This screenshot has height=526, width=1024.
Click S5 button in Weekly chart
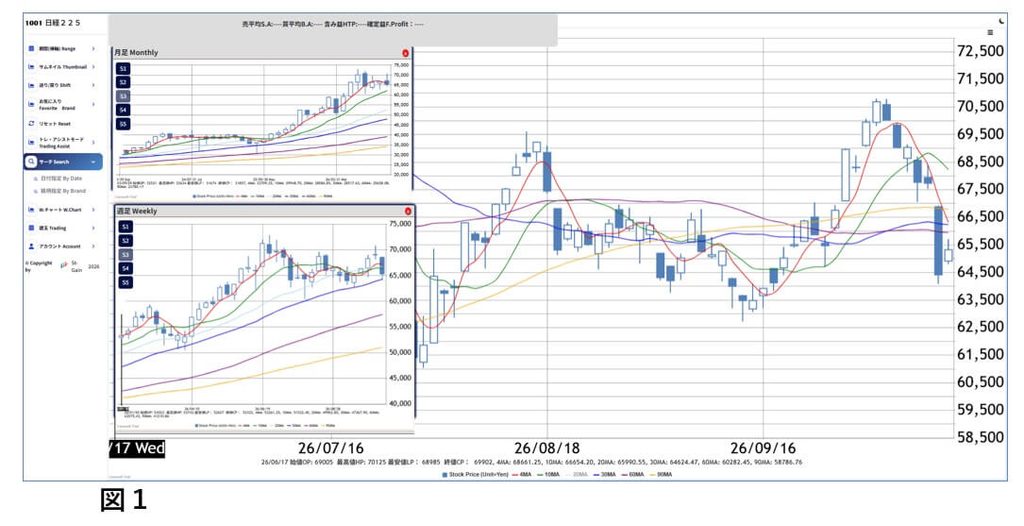pos(125,283)
